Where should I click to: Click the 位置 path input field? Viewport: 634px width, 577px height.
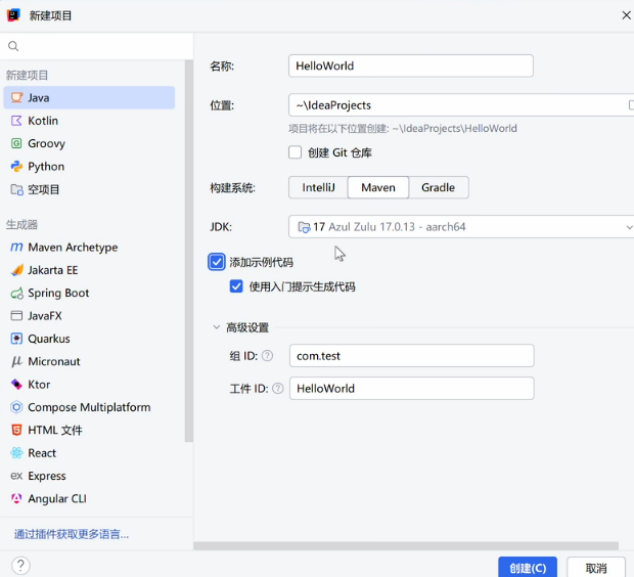tap(461, 105)
